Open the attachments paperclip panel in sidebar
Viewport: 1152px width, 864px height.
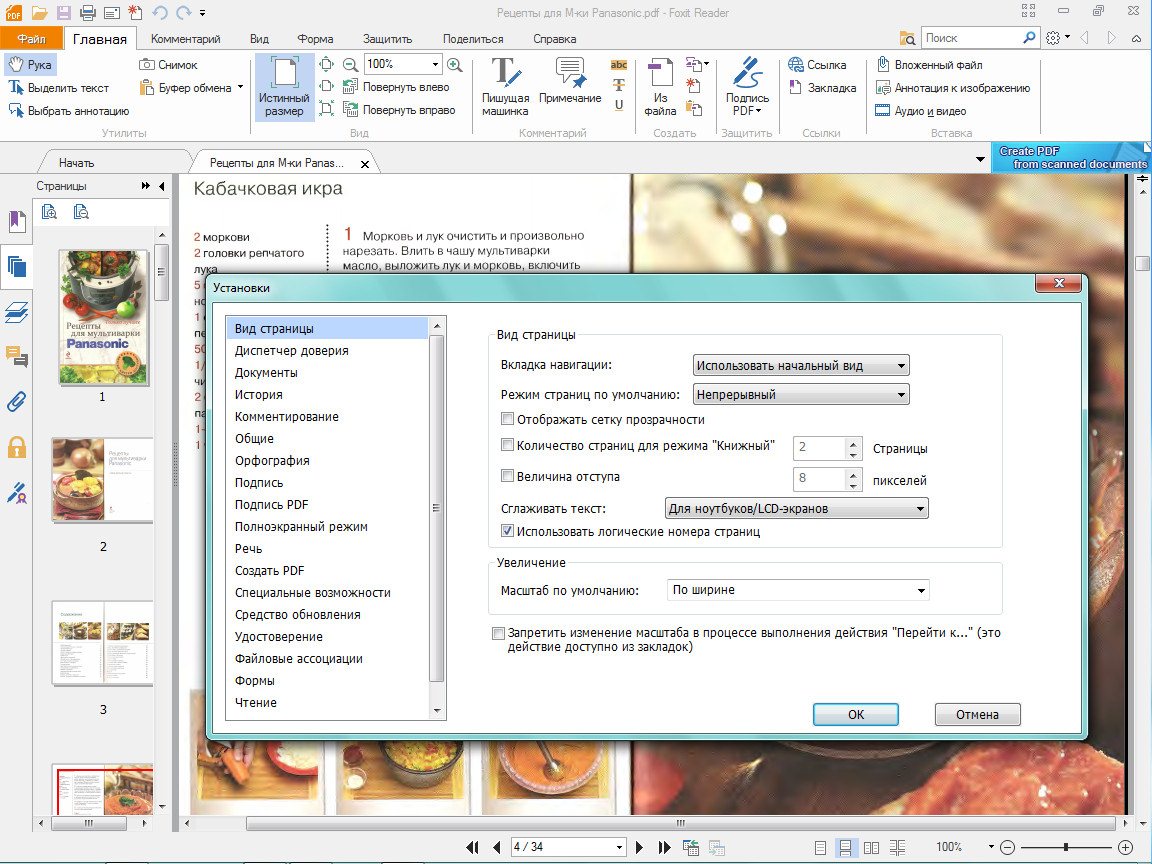(16, 402)
